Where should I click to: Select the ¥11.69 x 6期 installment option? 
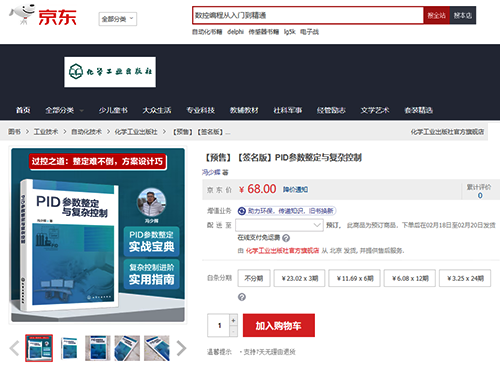[355, 278]
